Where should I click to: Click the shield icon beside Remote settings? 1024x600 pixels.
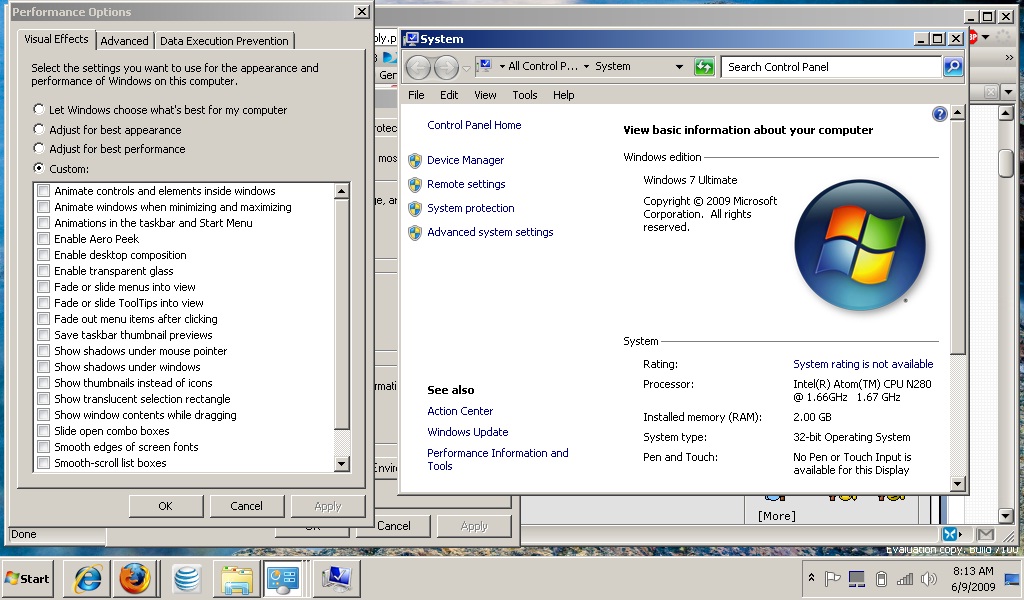tap(415, 185)
